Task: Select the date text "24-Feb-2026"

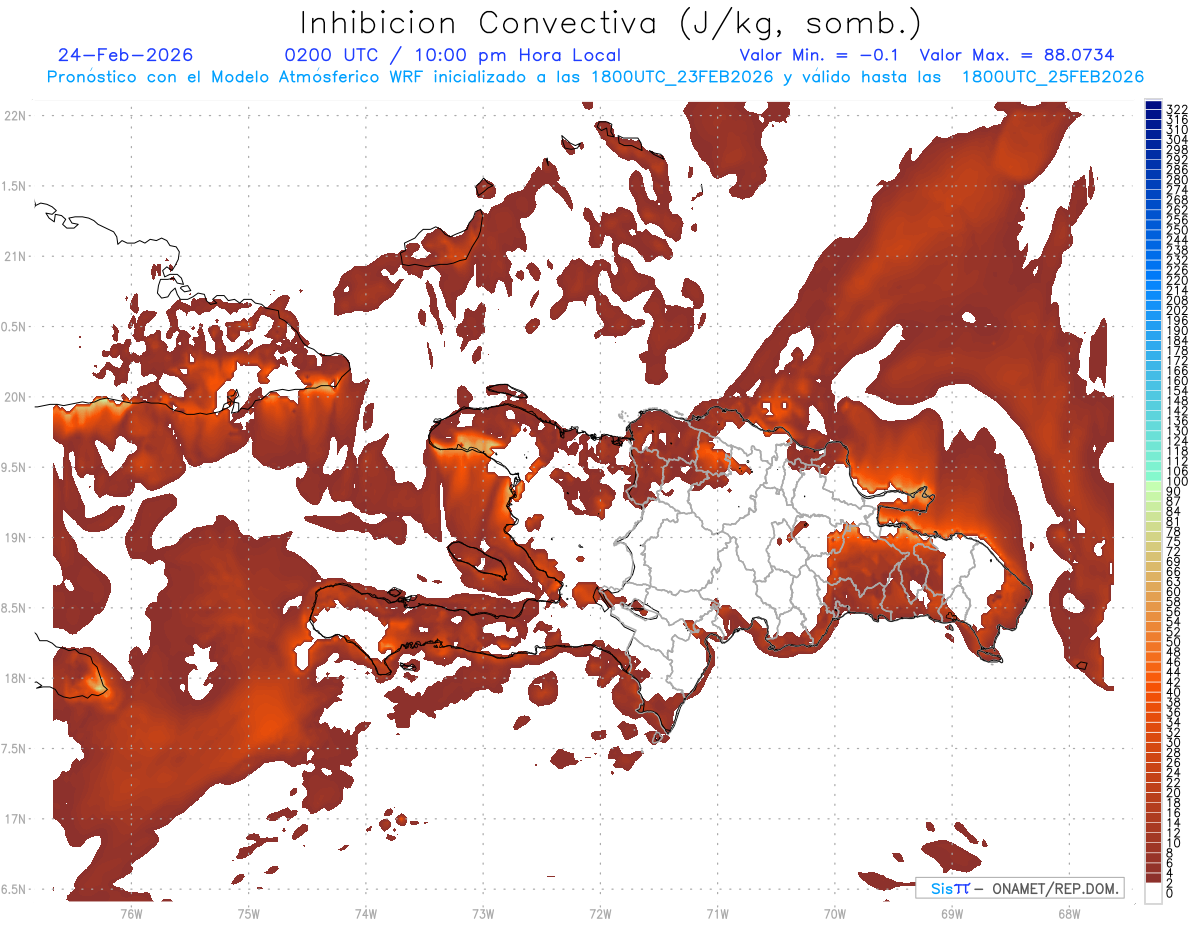Action: pyautogui.click(x=126, y=55)
